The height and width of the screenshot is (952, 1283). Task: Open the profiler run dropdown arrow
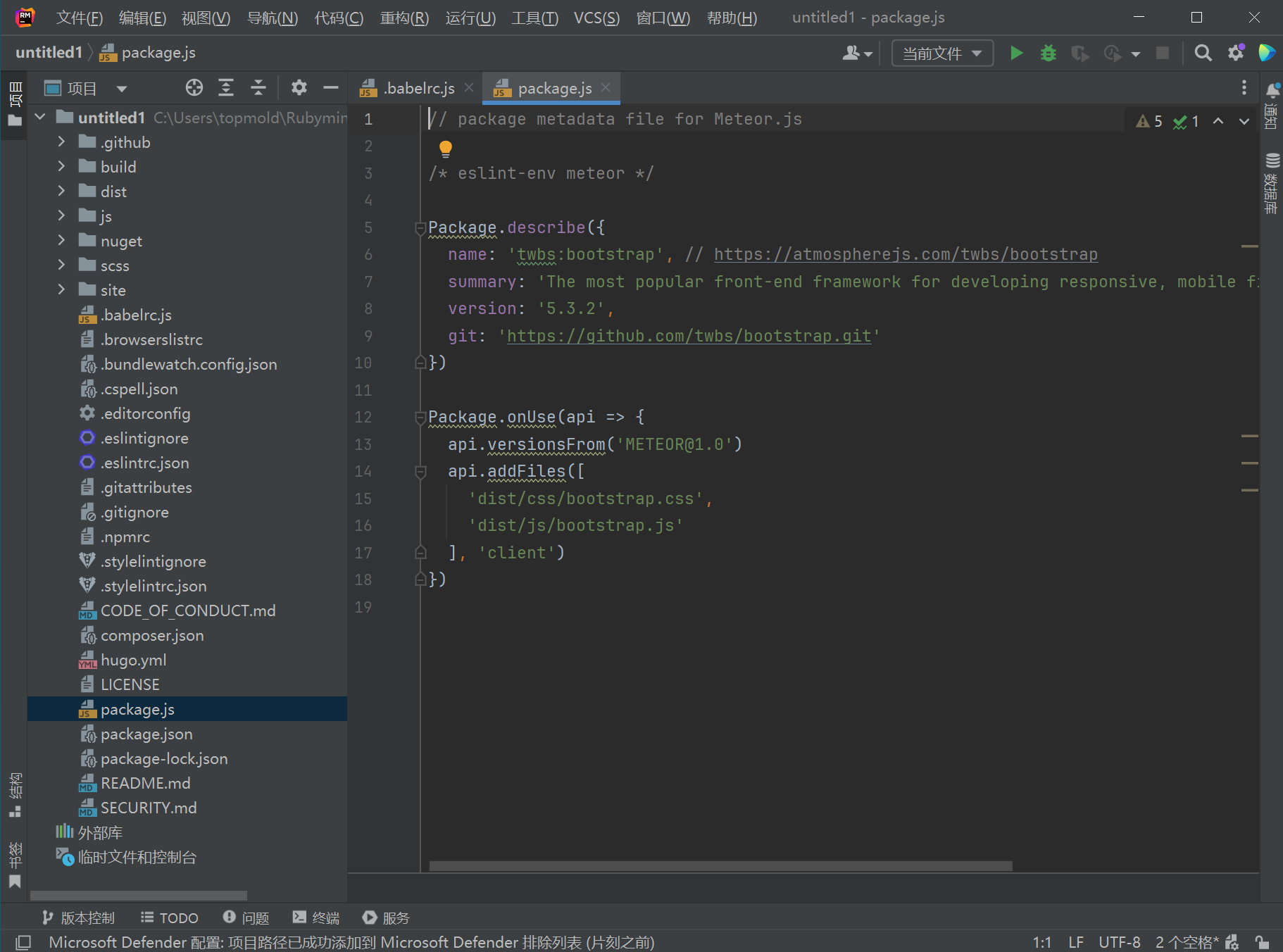tap(1135, 54)
